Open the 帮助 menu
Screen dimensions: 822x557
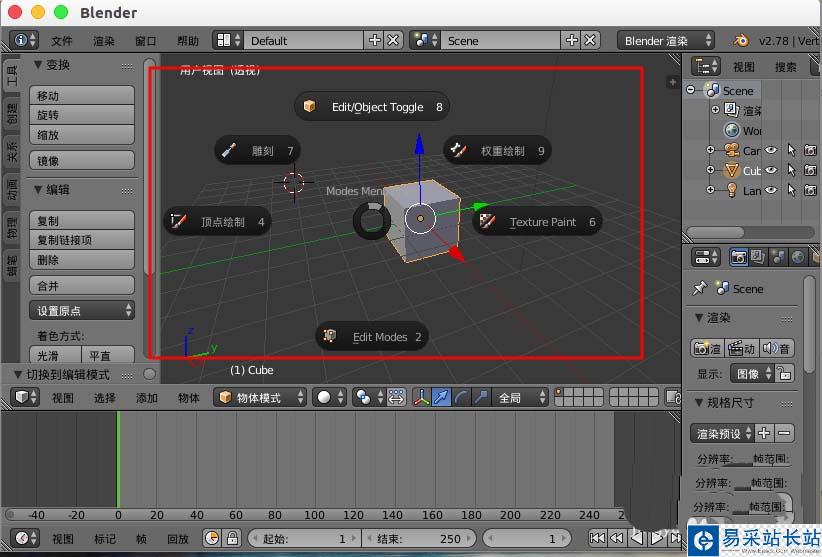pos(187,41)
